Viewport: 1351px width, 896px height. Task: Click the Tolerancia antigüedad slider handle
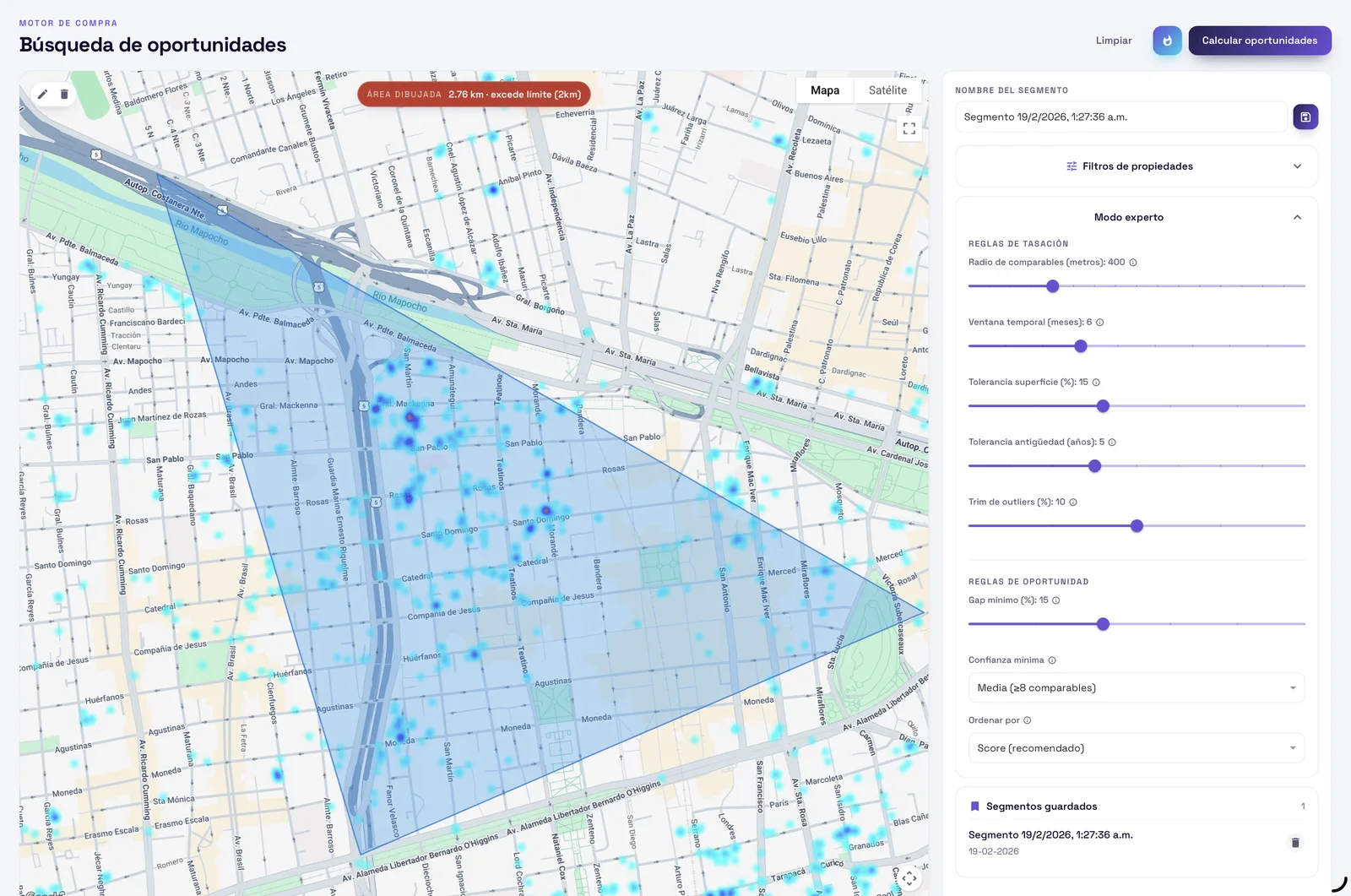pyautogui.click(x=1095, y=466)
